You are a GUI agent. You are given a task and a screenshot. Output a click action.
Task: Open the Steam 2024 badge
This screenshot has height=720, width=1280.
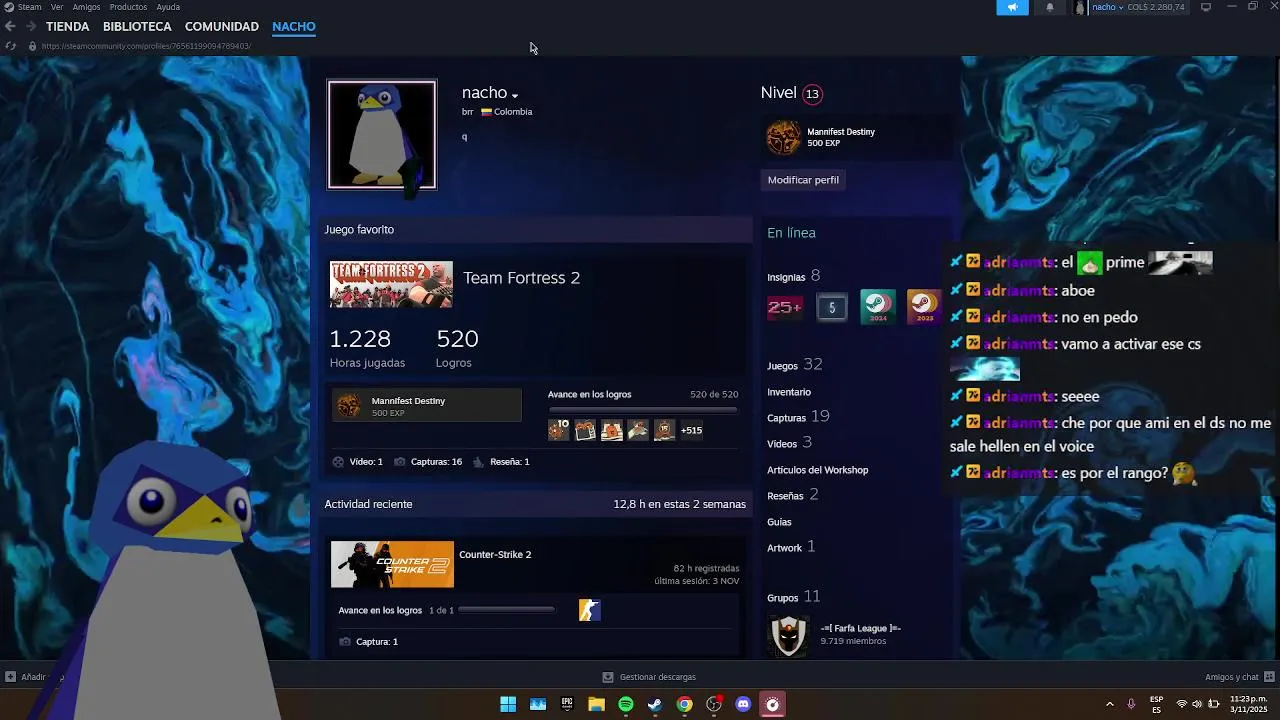(878, 307)
